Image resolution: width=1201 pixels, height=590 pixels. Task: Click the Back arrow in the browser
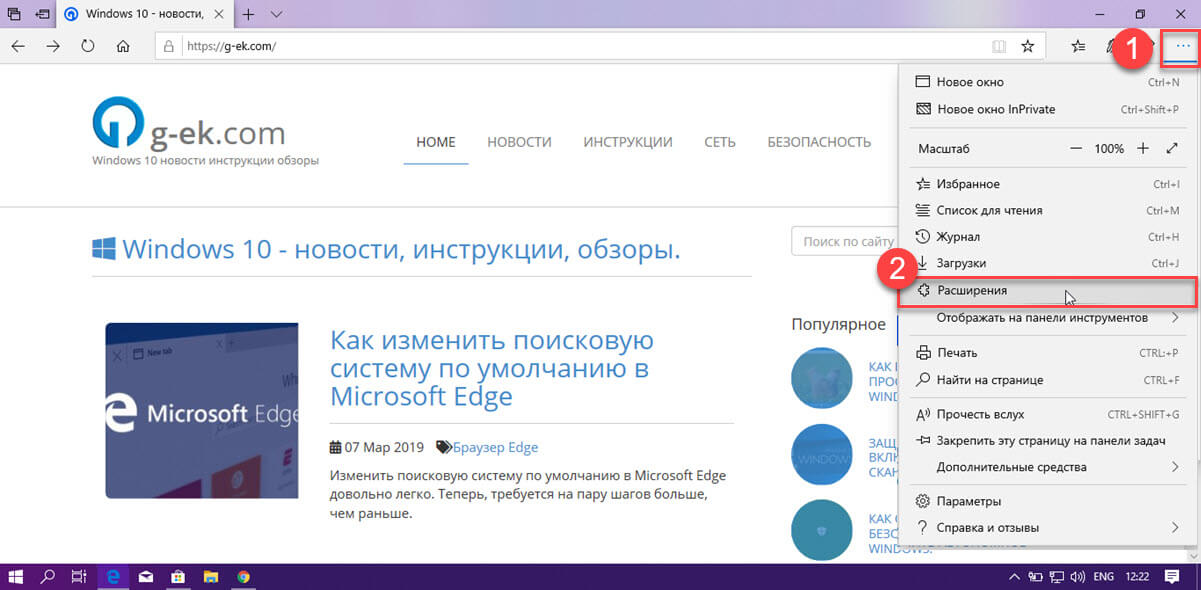pos(18,45)
